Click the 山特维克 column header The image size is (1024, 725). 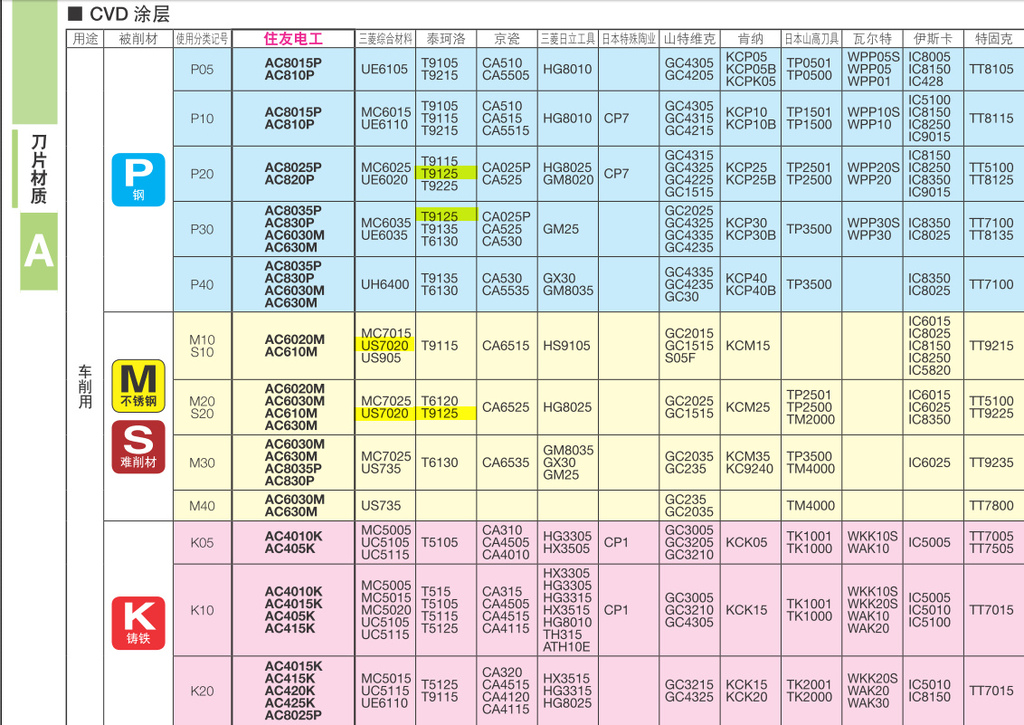690,39
